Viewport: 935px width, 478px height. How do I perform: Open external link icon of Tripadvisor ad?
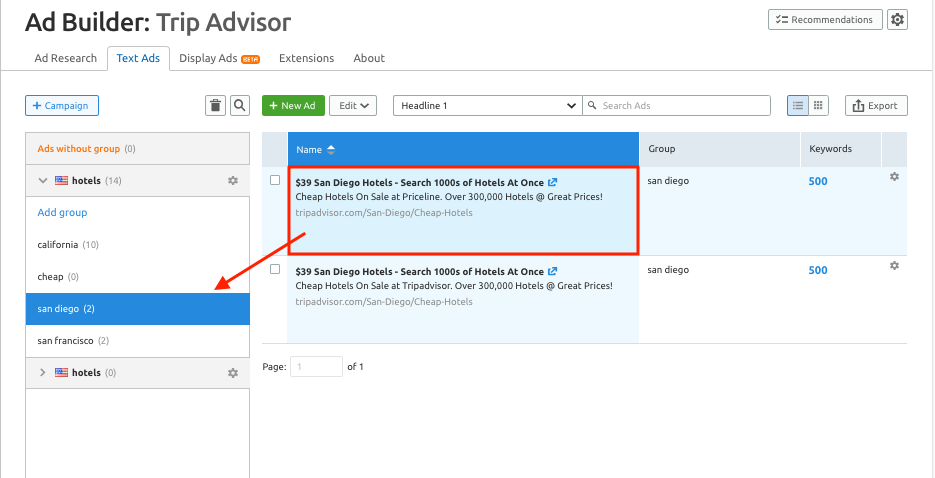(x=553, y=271)
